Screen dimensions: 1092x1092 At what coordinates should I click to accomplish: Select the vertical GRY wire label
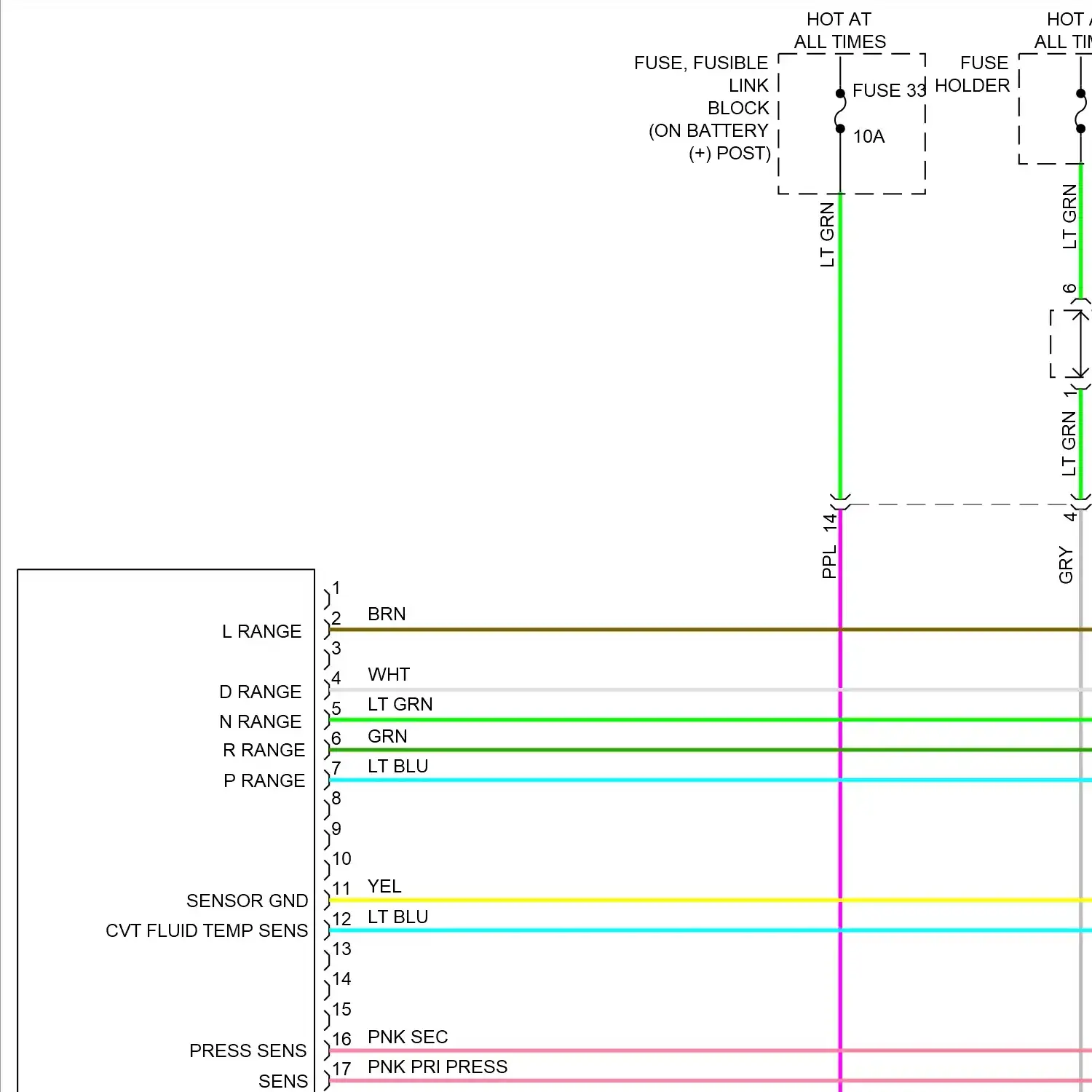(x=1066, y=565)
